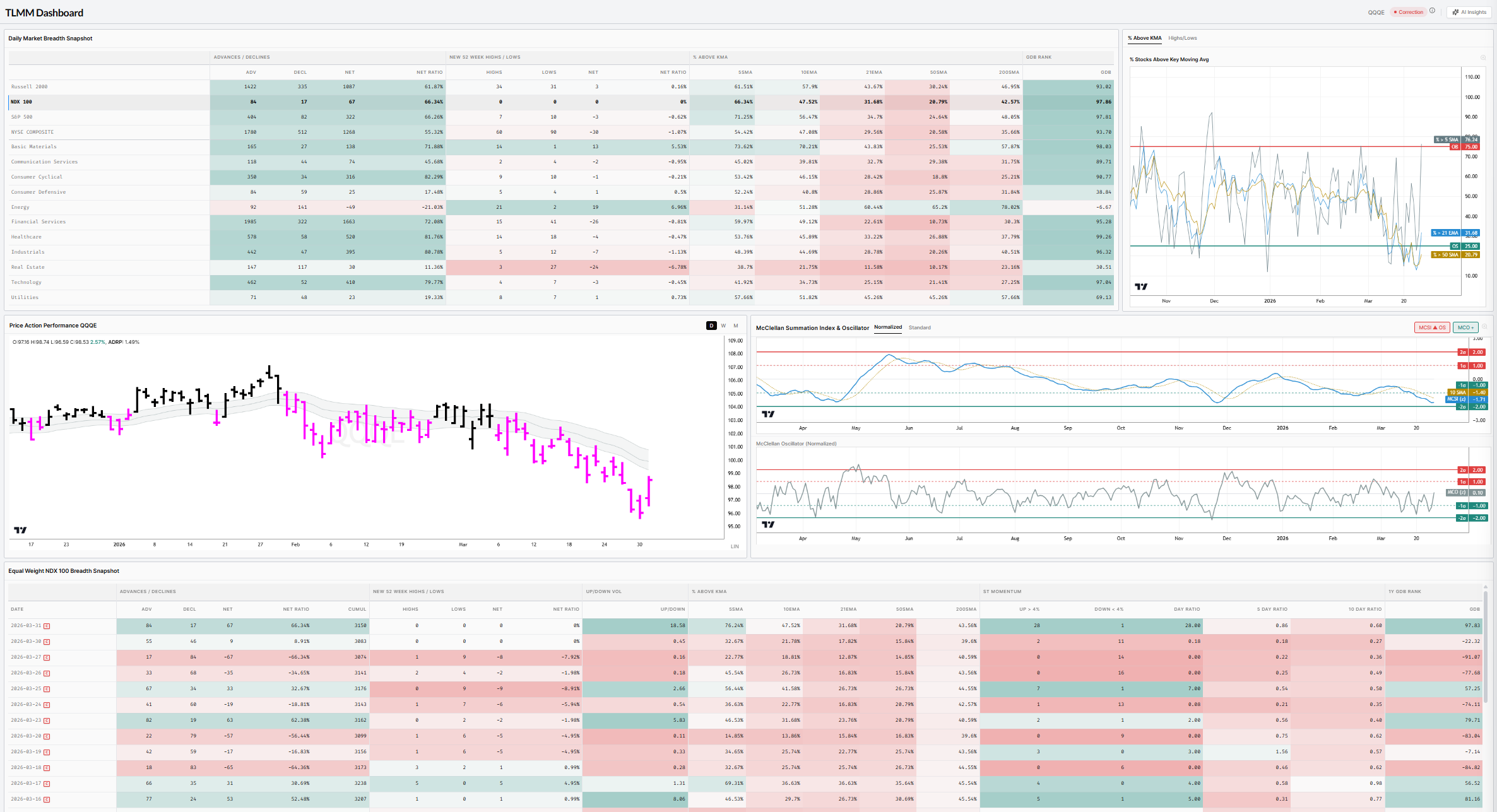Select the Normalized McClellan view tab
Image resolution: width=1497 pixels, height=812 pixels.
point(887,327)
